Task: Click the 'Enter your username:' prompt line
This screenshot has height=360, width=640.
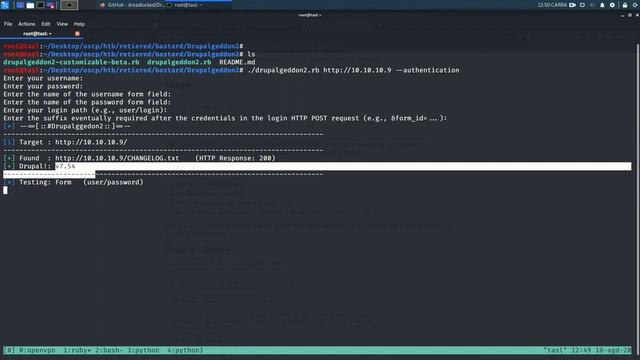Action: tap(43, 78)
